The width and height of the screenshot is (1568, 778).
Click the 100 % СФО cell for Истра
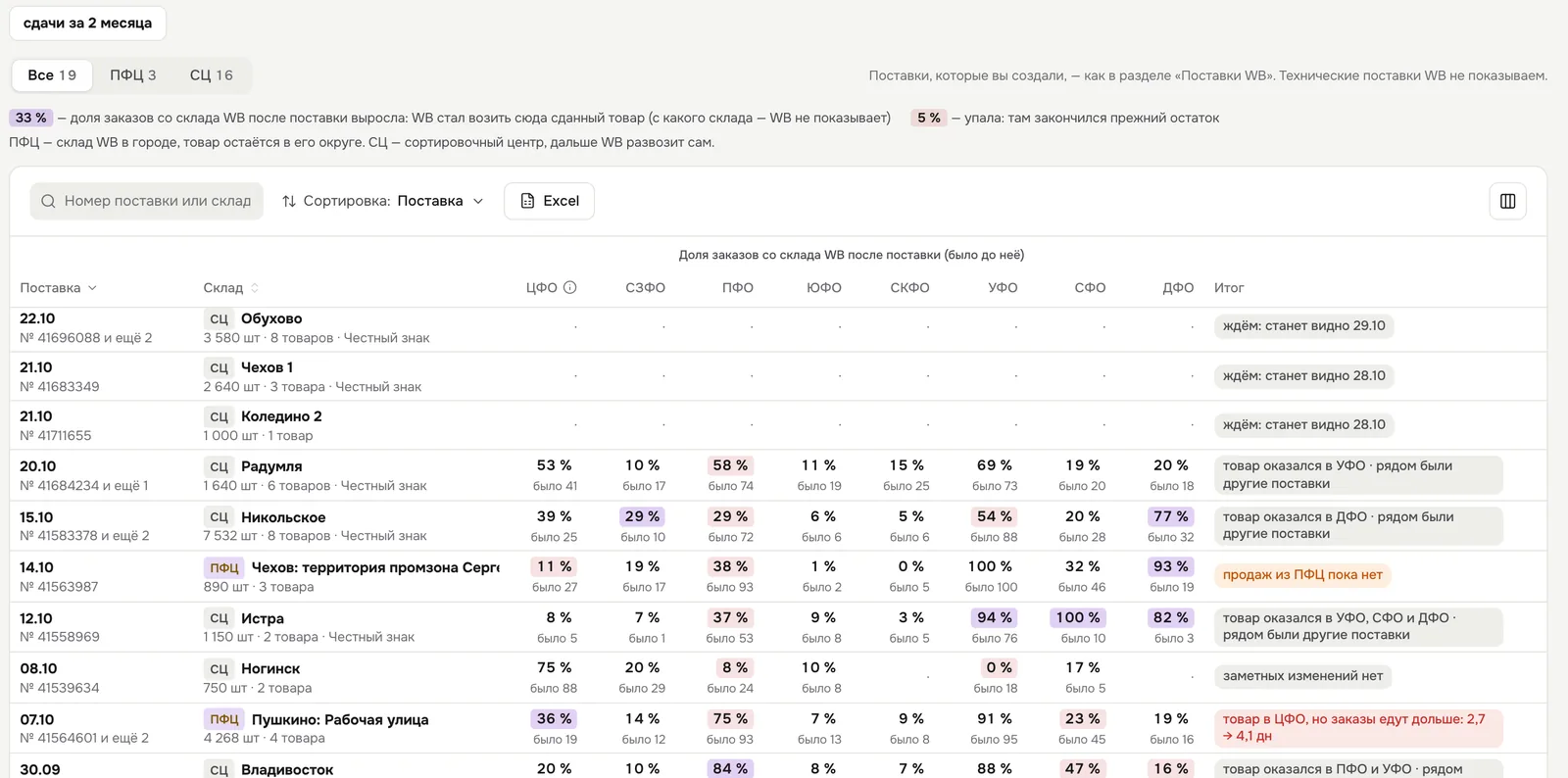click(x=1078, y=617)
